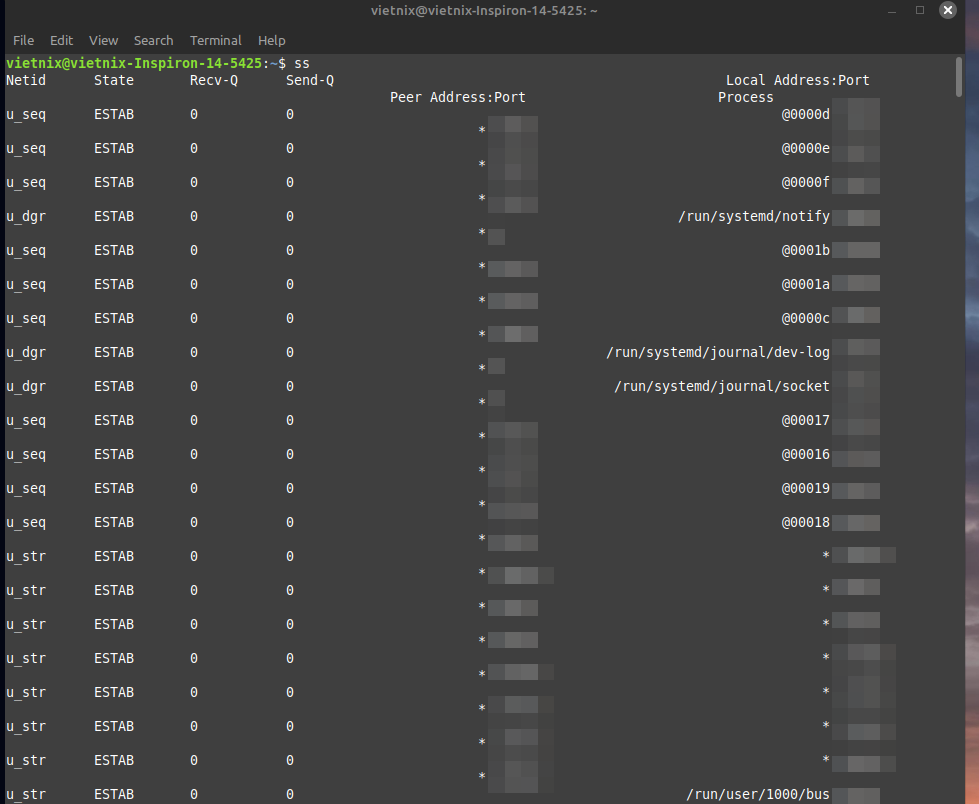Click u_str in the /run/user/1000/bus row

coord(26,795)
